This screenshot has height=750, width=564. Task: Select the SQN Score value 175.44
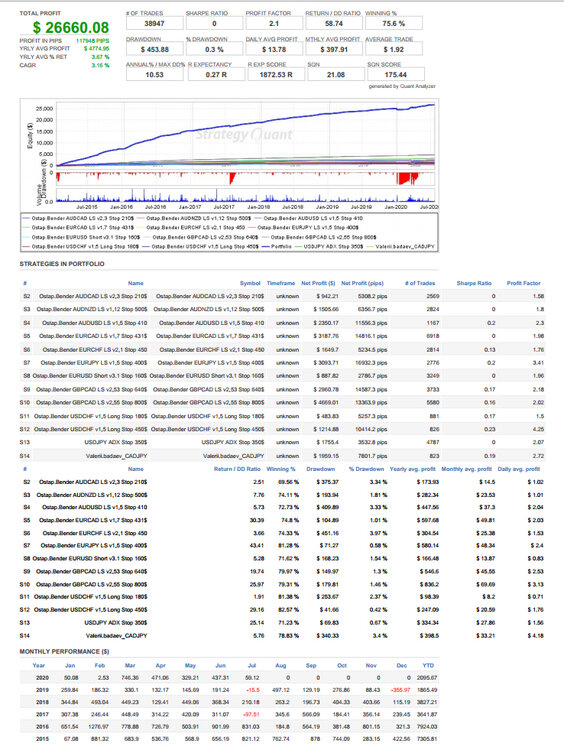click(396, 75)
